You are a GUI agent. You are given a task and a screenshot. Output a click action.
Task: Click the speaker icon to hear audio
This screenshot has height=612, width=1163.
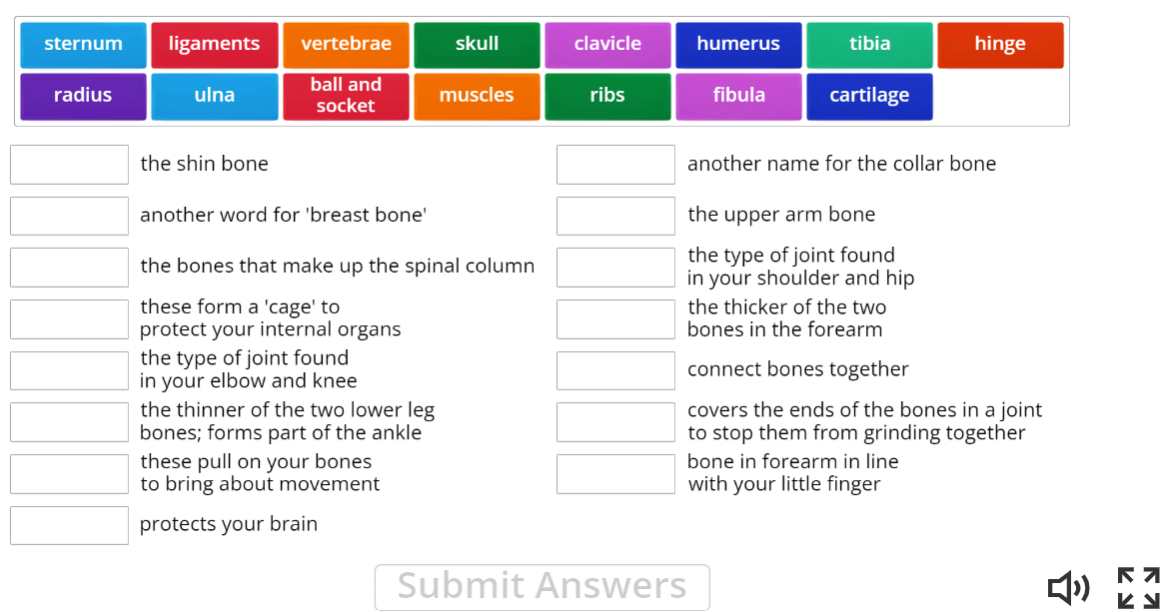click(1069, 588)
